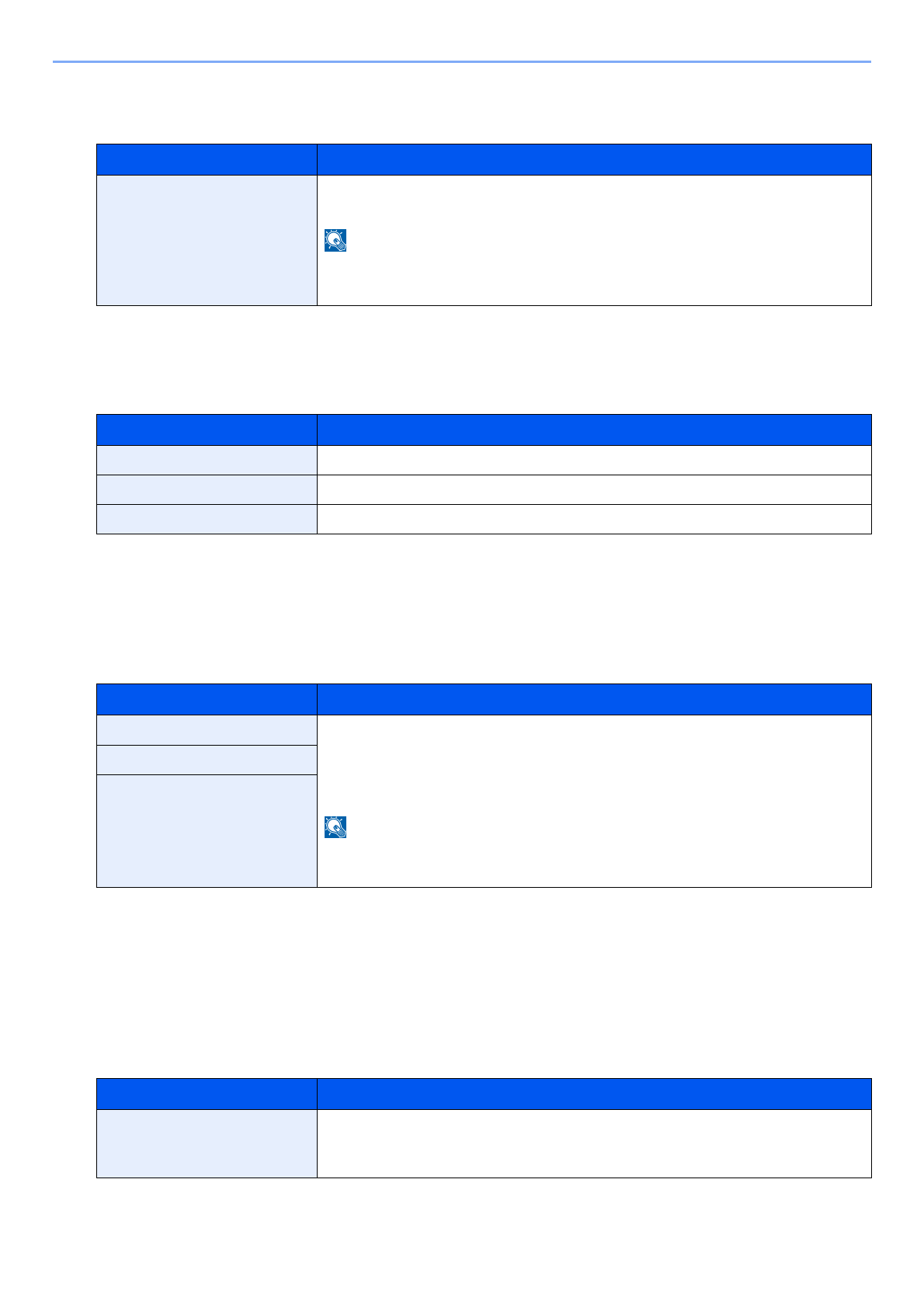This screenshot has width=924, height=1308.
Task: Click the left blue header of the third table
Action: (x=207, y=699)
